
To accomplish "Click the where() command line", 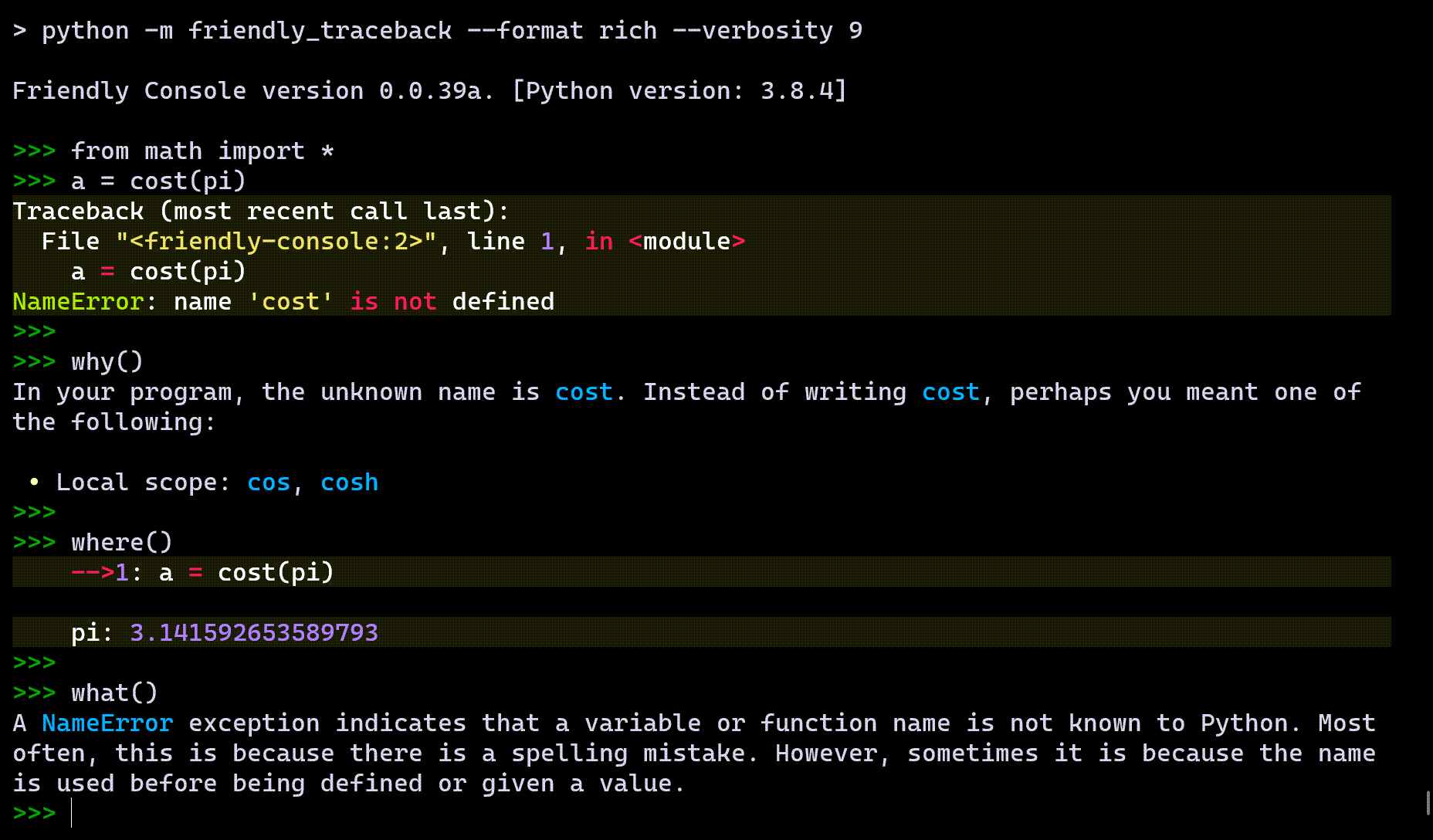I will click(x=120, y=541).
